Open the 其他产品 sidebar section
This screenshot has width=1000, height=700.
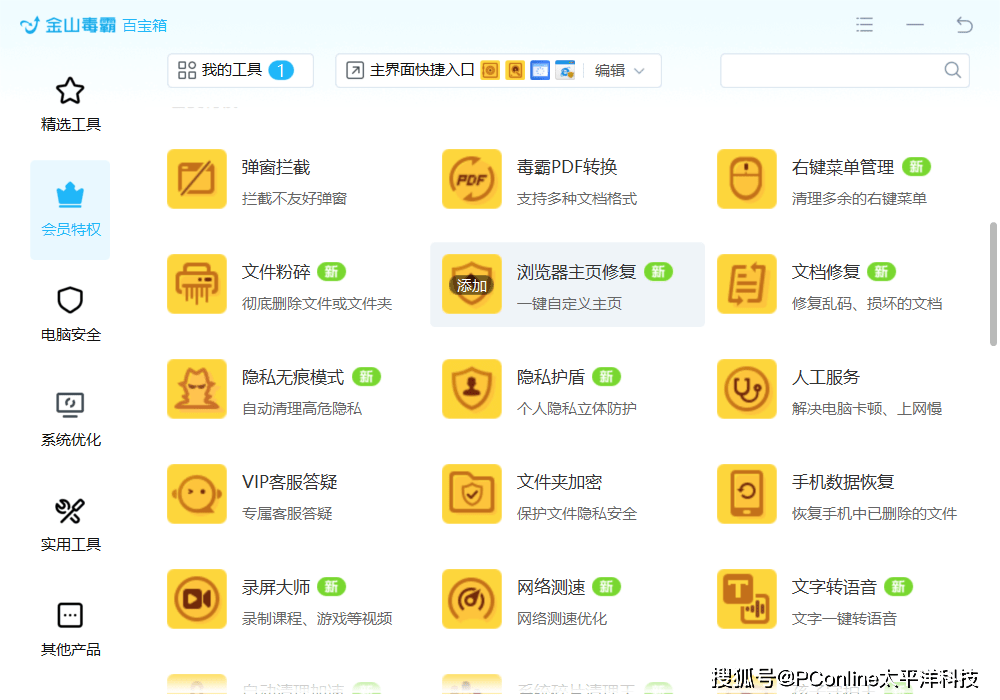pos(70,629)
